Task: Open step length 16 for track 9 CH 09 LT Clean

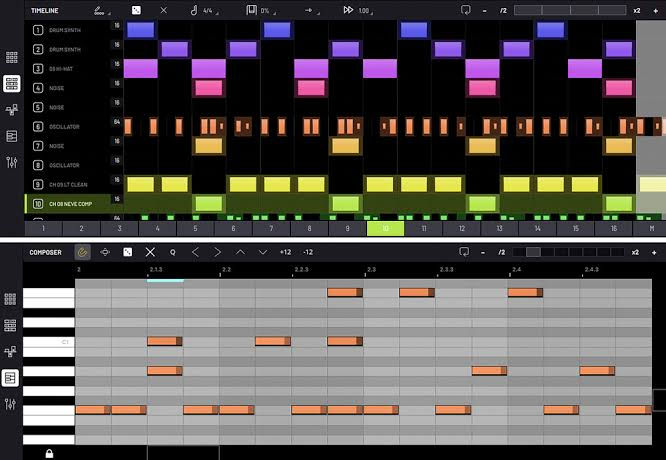Action: click(117, 180)
